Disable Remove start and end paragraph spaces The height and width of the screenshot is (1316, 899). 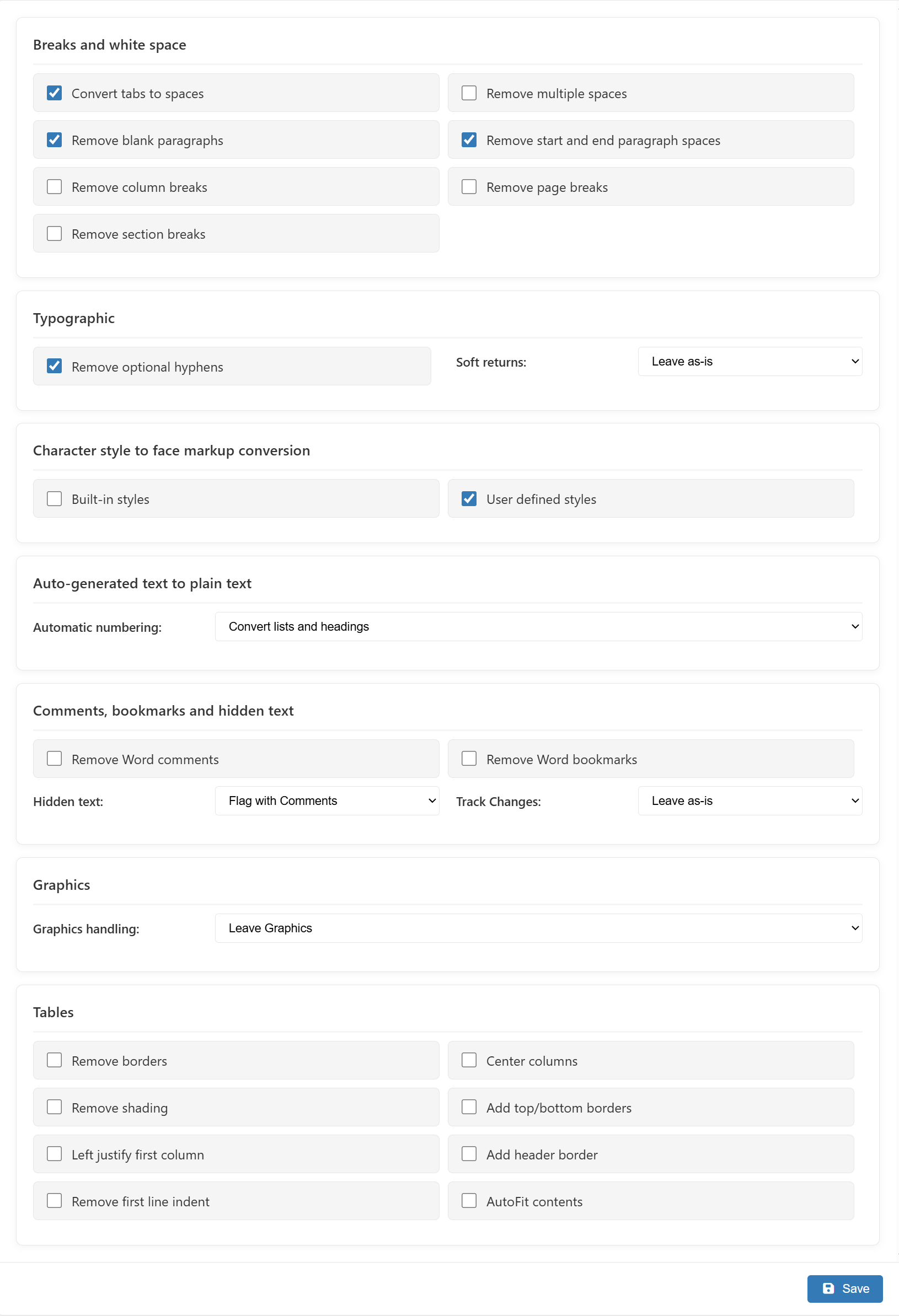[469, 140]
